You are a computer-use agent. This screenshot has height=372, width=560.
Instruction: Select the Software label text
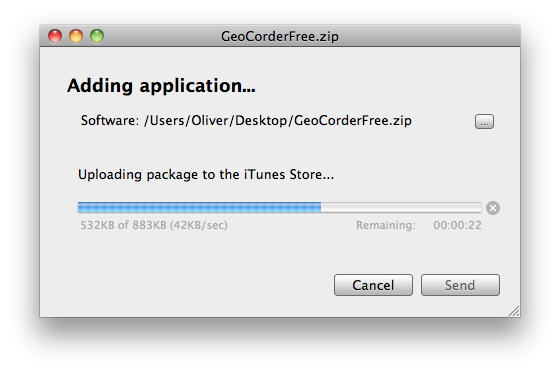tap(110, 120)
